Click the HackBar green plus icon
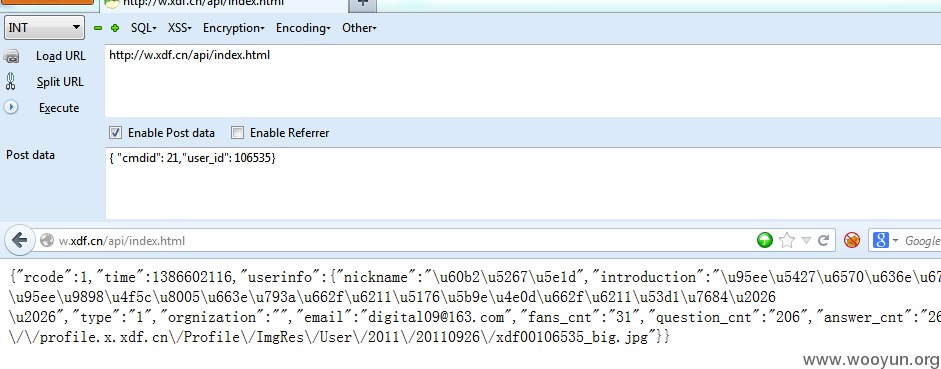 [x=115, y=28]
